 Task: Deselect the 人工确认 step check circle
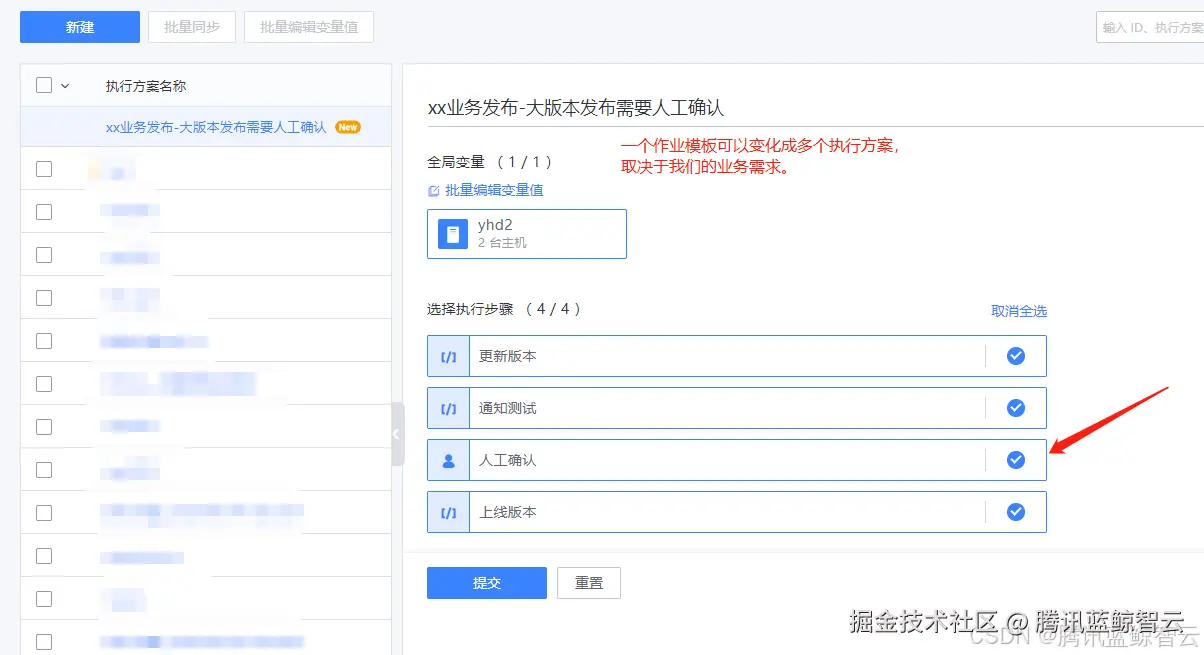coord(1016,459)
